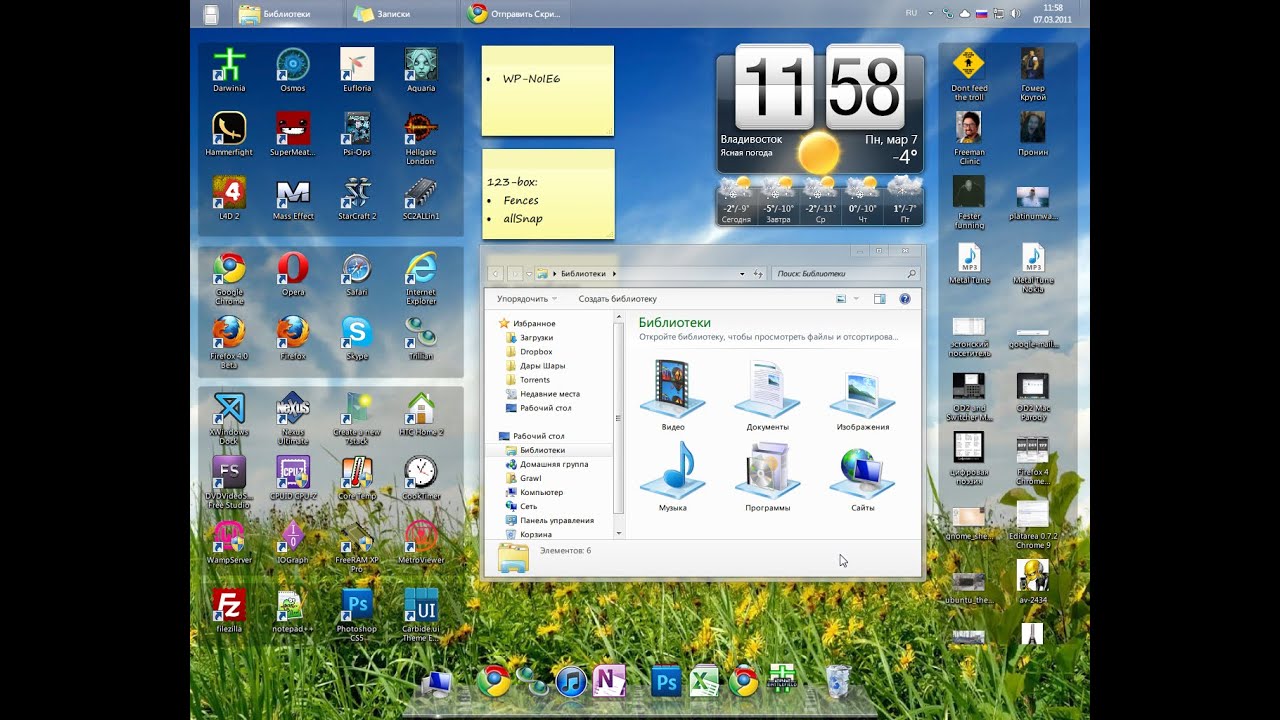Toggle the Explorer preview pane button

pos(880,299)
